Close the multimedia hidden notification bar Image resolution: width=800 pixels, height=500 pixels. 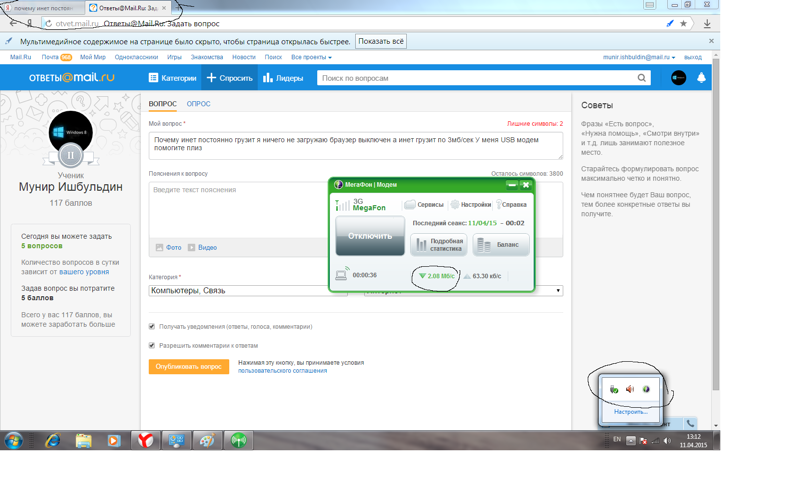pos(711,41)
